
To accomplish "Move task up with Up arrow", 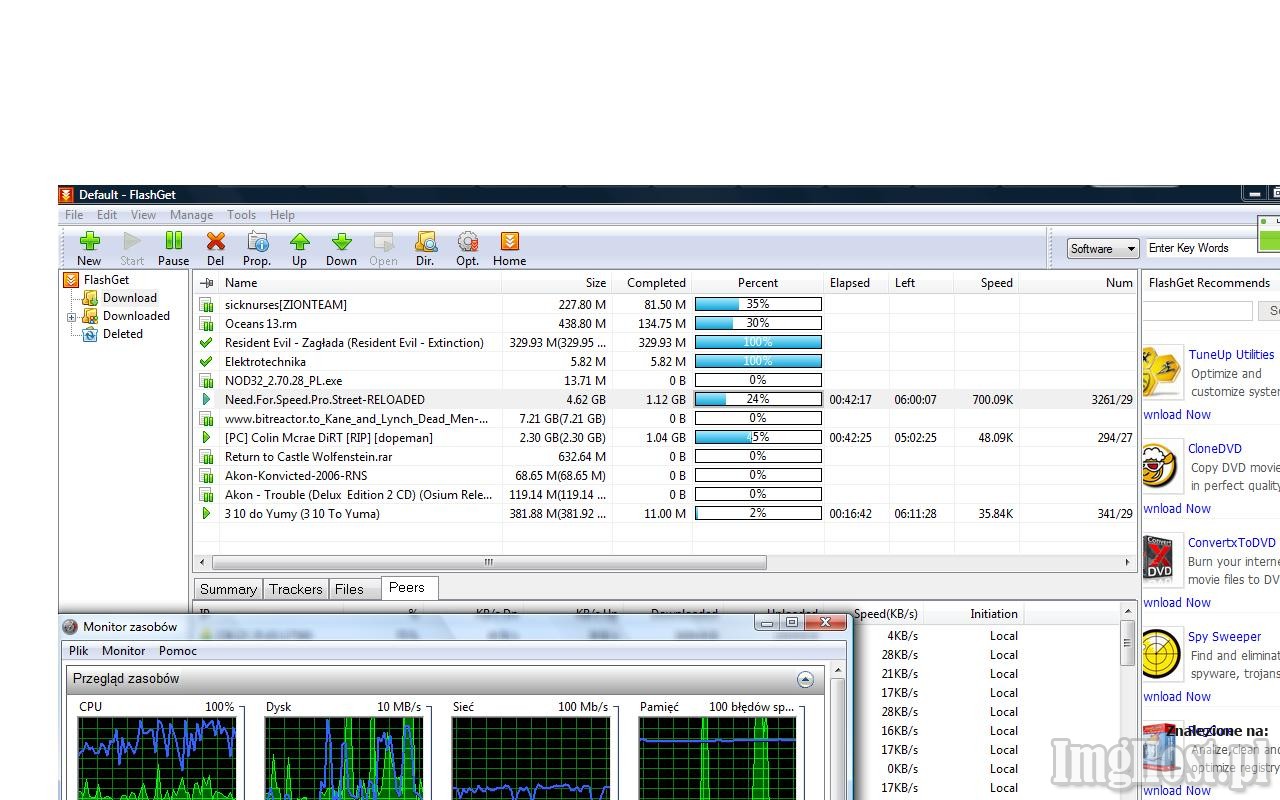I will 299,248.
